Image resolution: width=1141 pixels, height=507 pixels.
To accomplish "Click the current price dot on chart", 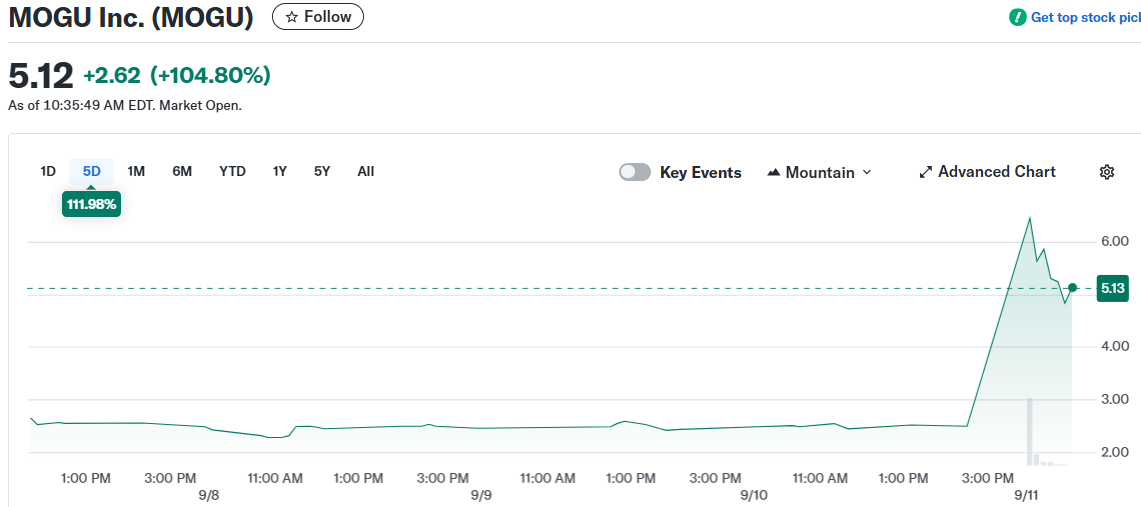I will tap(1072, 288).
